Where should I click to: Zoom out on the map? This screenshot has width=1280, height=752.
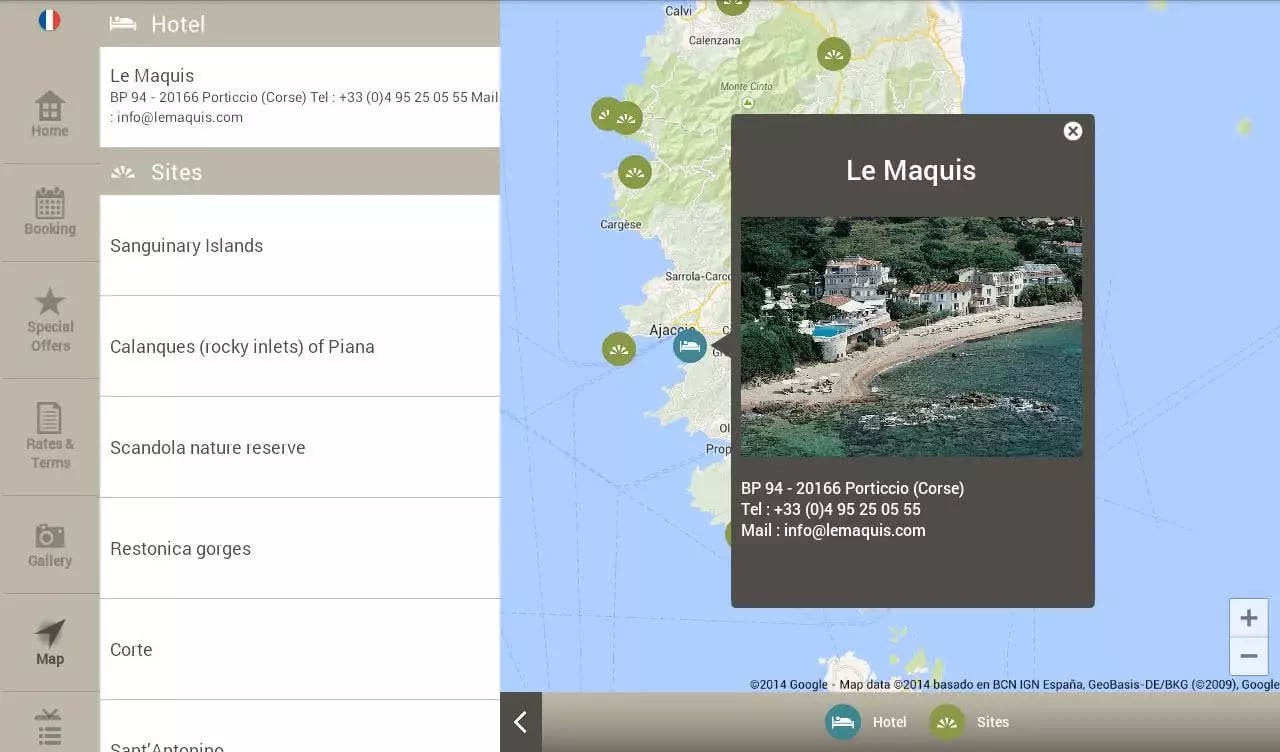(1248, 656)
